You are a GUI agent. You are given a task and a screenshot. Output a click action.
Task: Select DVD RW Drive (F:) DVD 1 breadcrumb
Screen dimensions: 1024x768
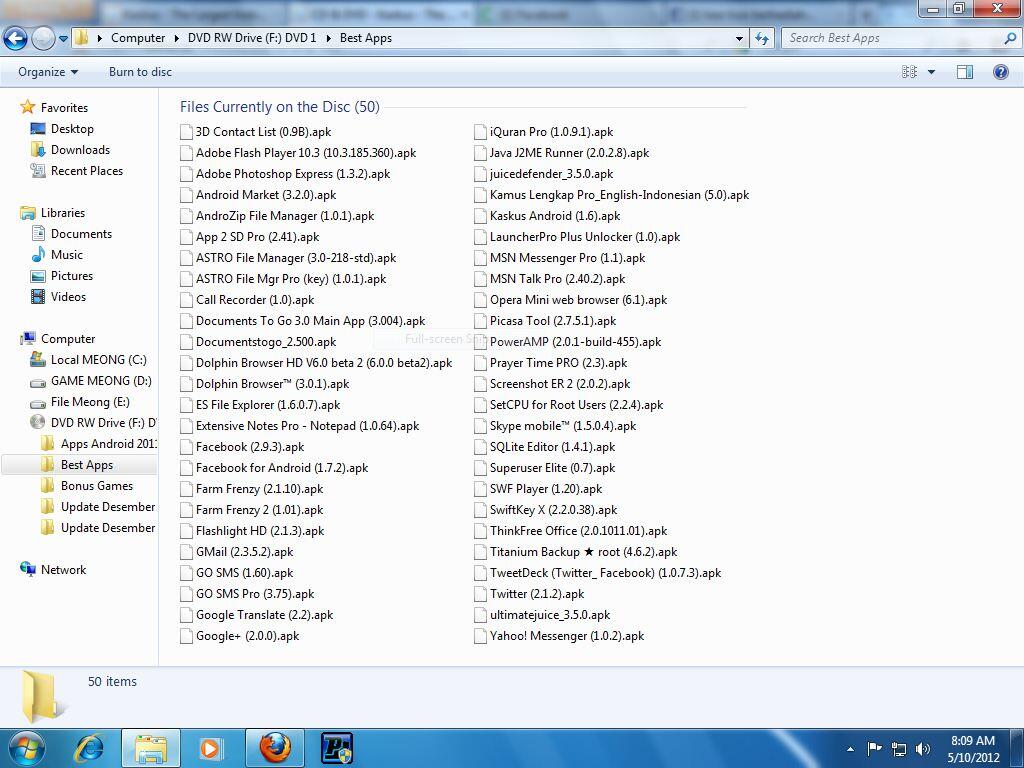(252, 38)
